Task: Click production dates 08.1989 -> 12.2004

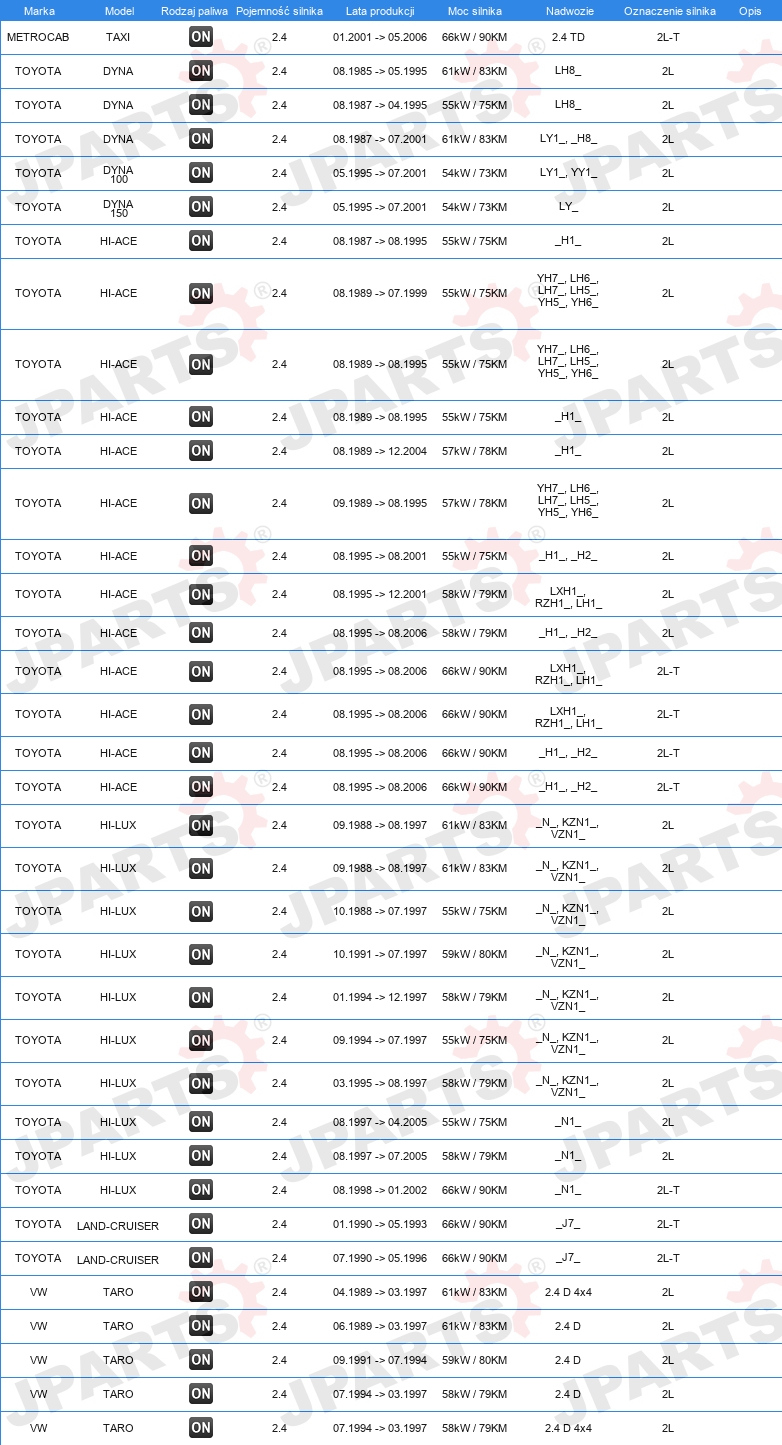Action: (380, 451)
